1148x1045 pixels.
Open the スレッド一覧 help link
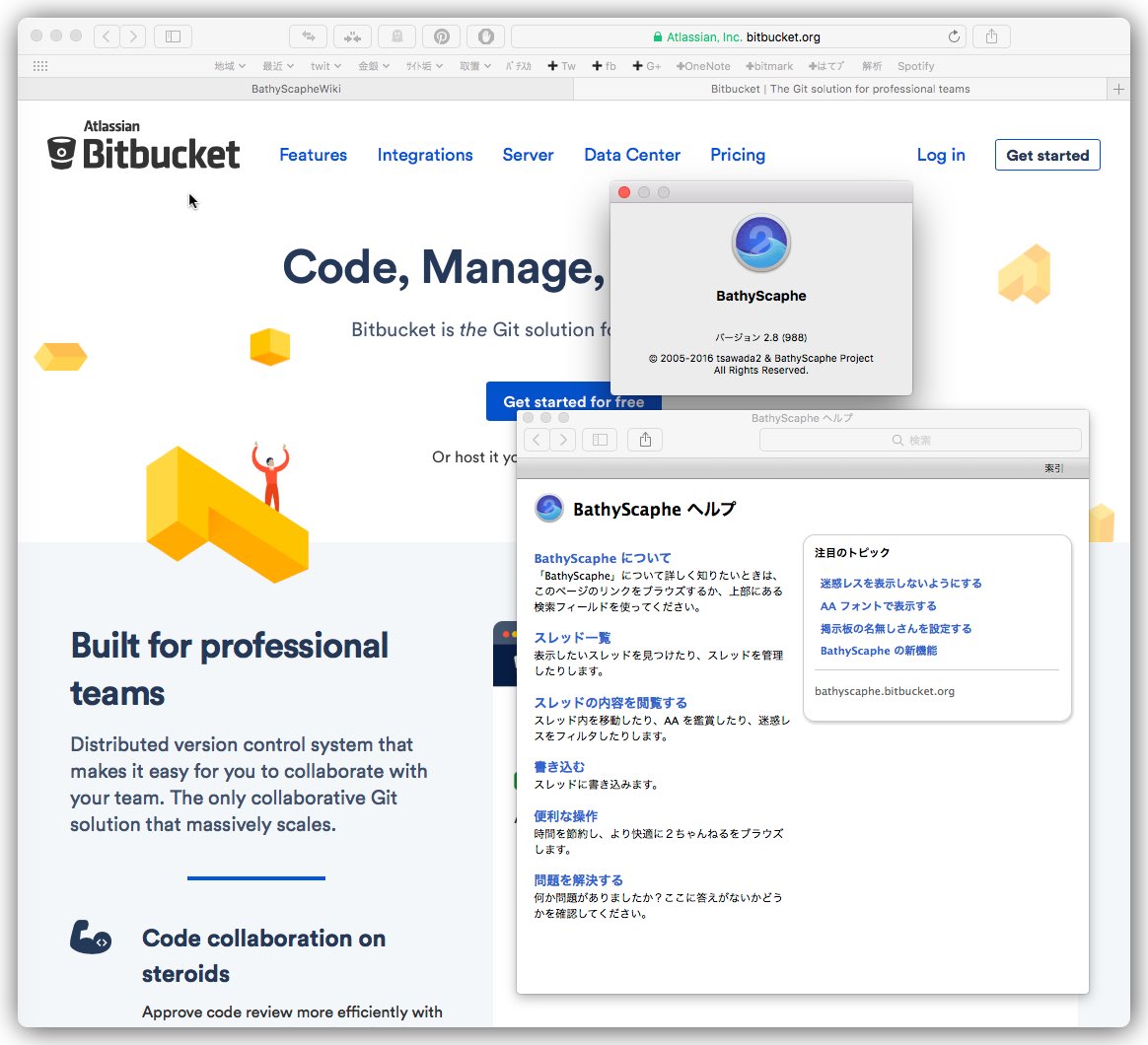(x=572, y=638)
